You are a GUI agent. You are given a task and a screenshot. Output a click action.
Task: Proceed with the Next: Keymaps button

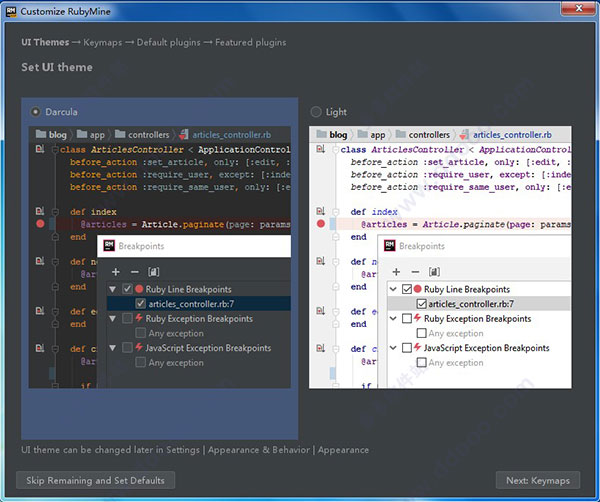click(x=538, y=480)
